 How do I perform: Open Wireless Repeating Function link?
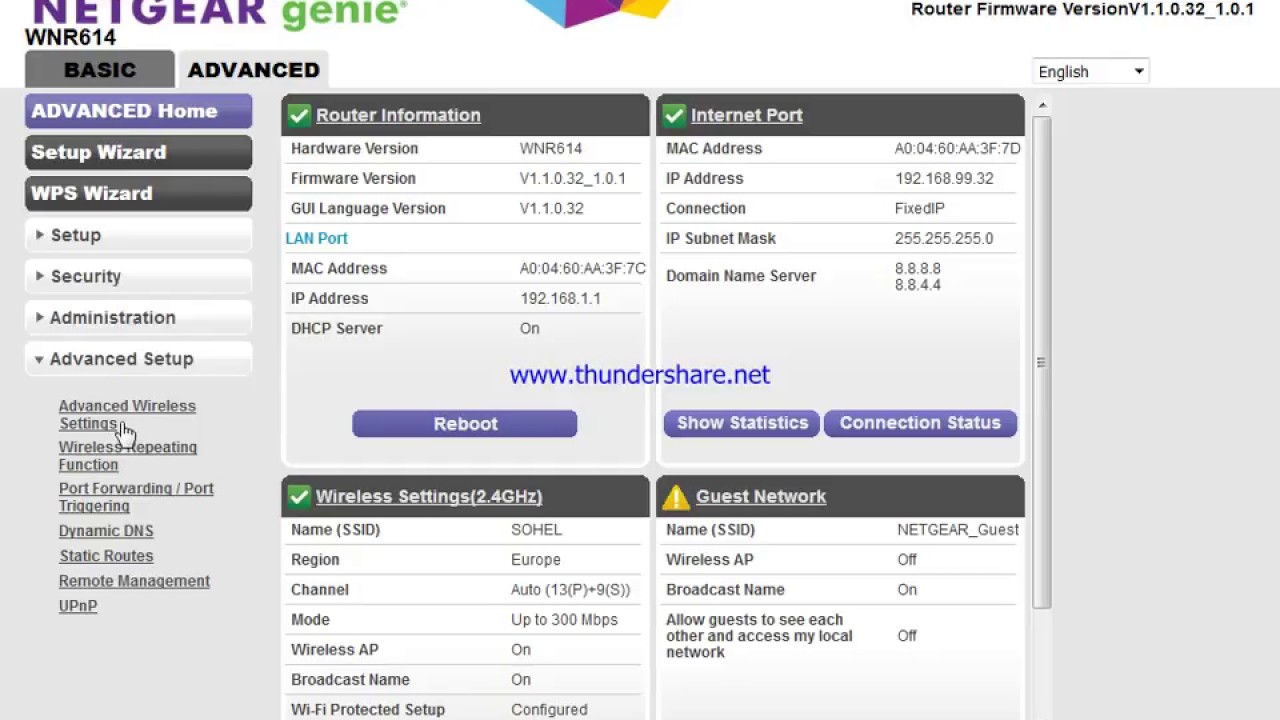[x=128, y=456]
